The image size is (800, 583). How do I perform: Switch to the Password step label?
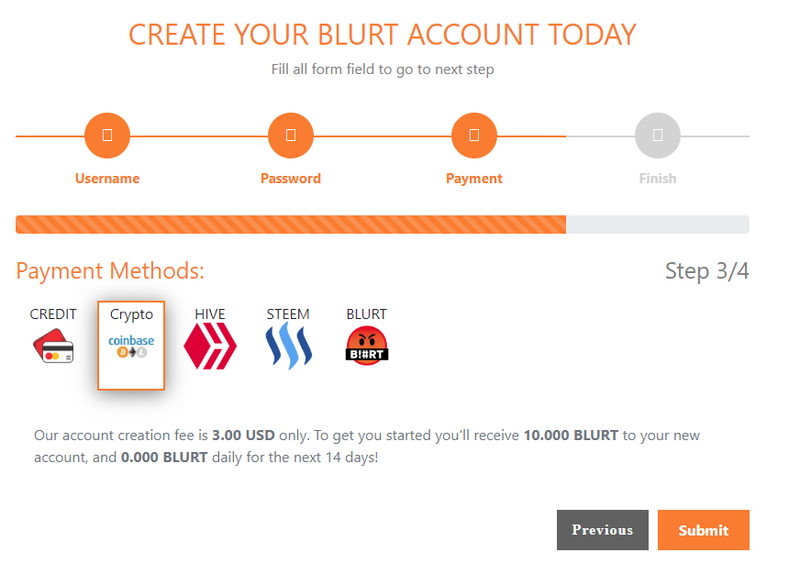pos(290,179)
